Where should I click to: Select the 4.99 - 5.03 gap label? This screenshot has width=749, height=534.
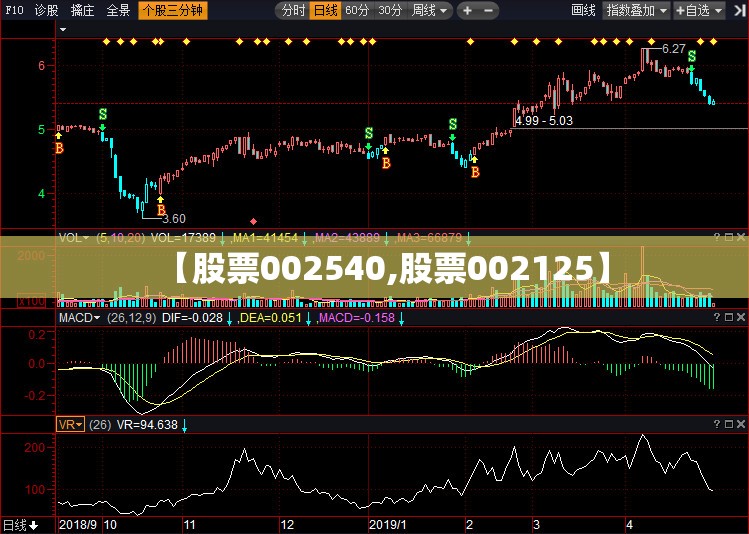(544, 121)
